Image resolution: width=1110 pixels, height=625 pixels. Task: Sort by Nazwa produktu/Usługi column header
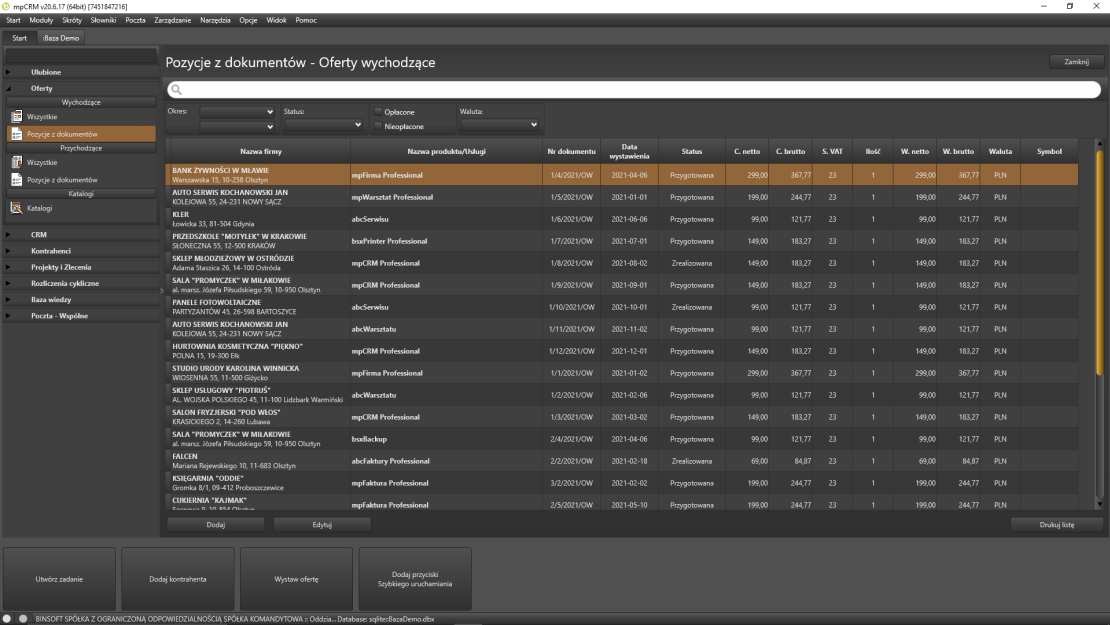[447, 151]
